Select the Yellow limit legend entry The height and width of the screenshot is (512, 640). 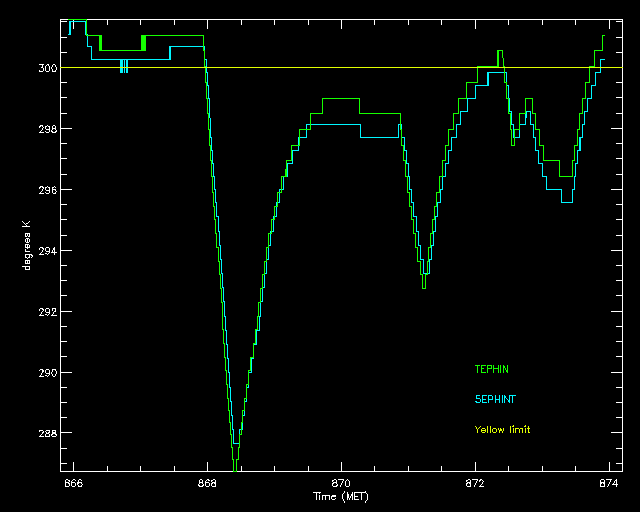502,429
